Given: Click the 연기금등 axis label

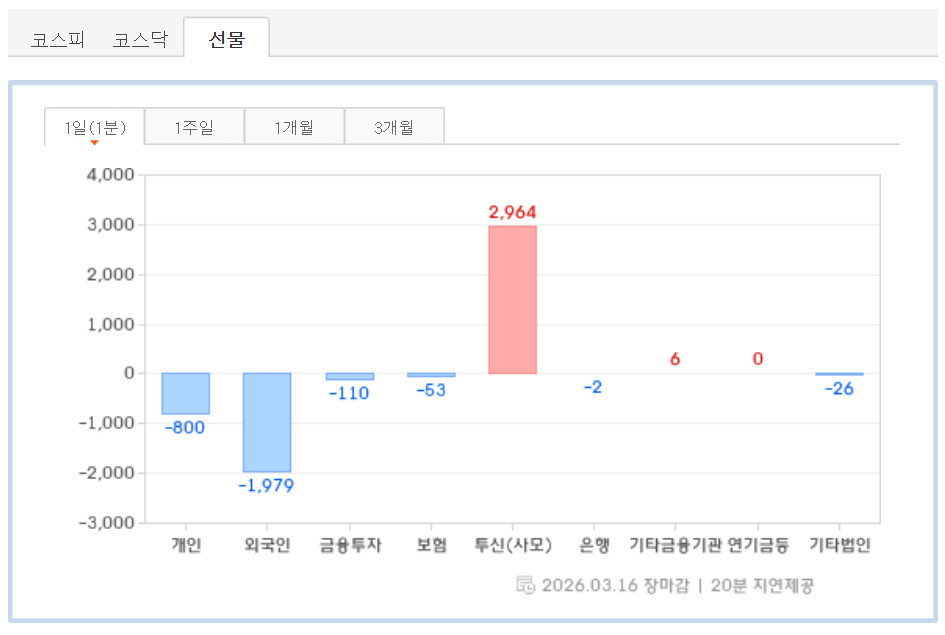Looking at the screenshot, I should [x=758, y=545].
